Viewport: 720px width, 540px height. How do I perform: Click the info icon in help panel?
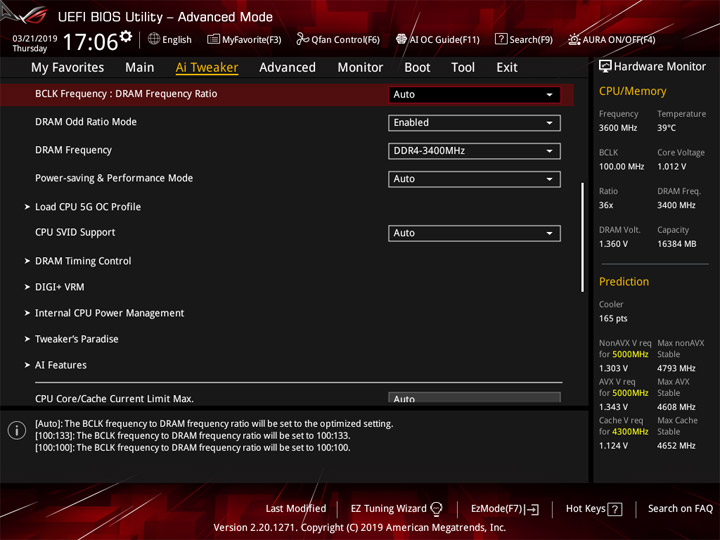coord(17,430)
